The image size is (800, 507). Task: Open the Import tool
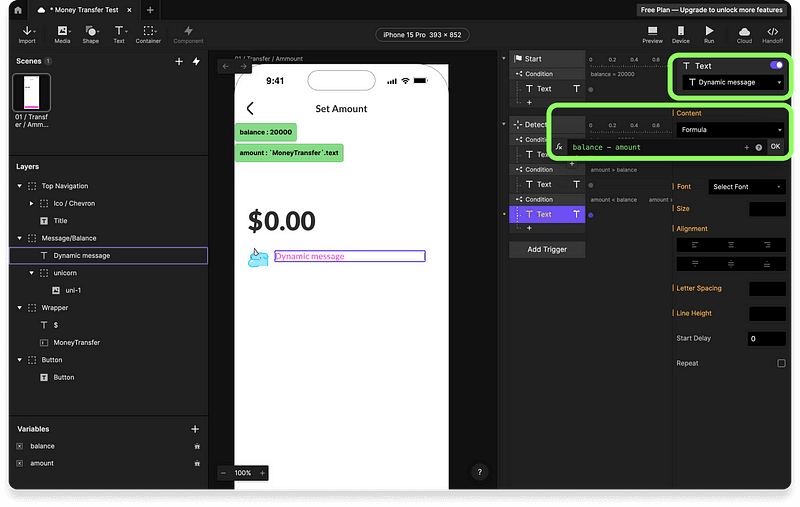click(x=27, y=35)
